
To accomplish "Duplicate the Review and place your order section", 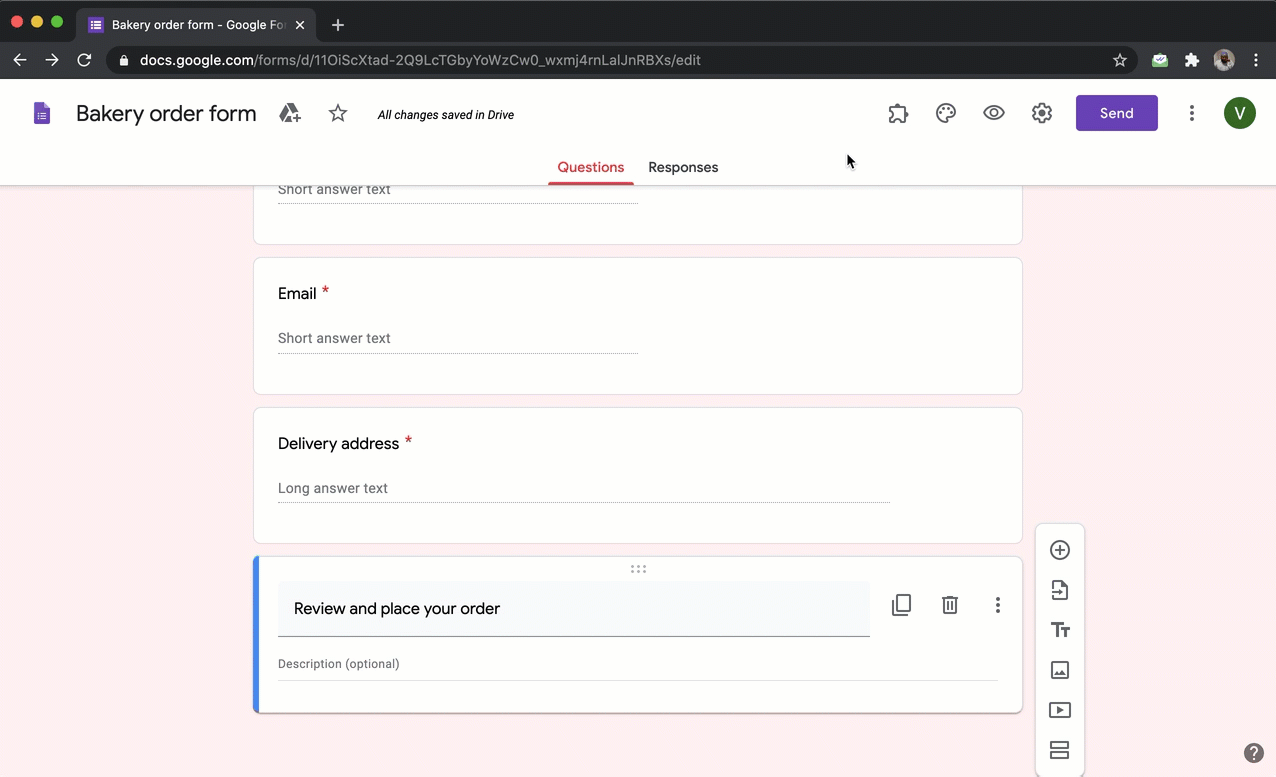I will point(901,604).
